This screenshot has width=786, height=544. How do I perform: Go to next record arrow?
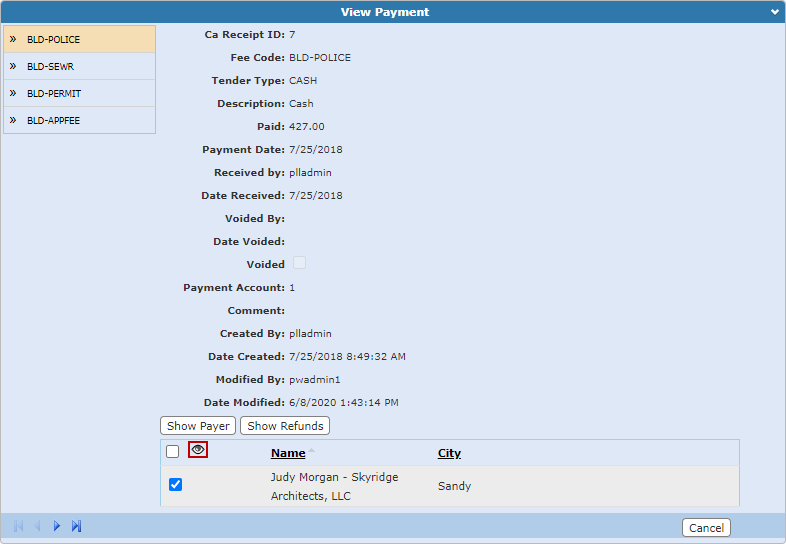57,526
